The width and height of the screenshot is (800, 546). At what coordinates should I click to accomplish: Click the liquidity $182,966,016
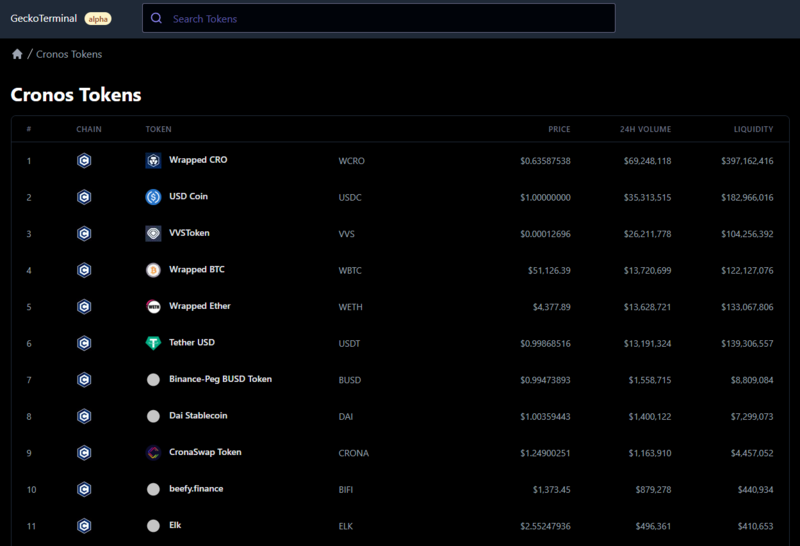(x=747, y=197)
